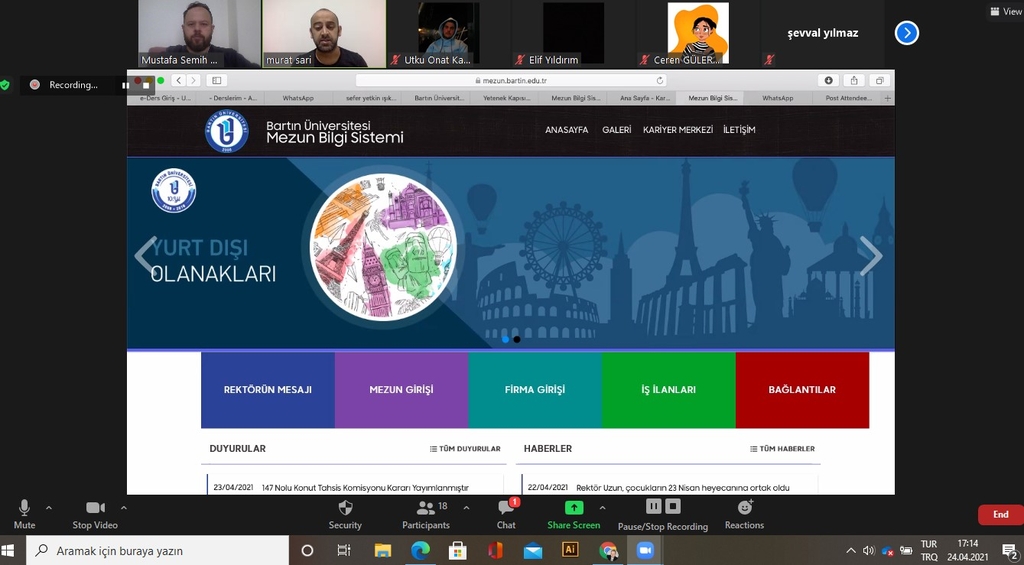Viewport: 1024px width, 565px height.
Task: Click the Windows search box in taskbar
Action: [160, 551]
